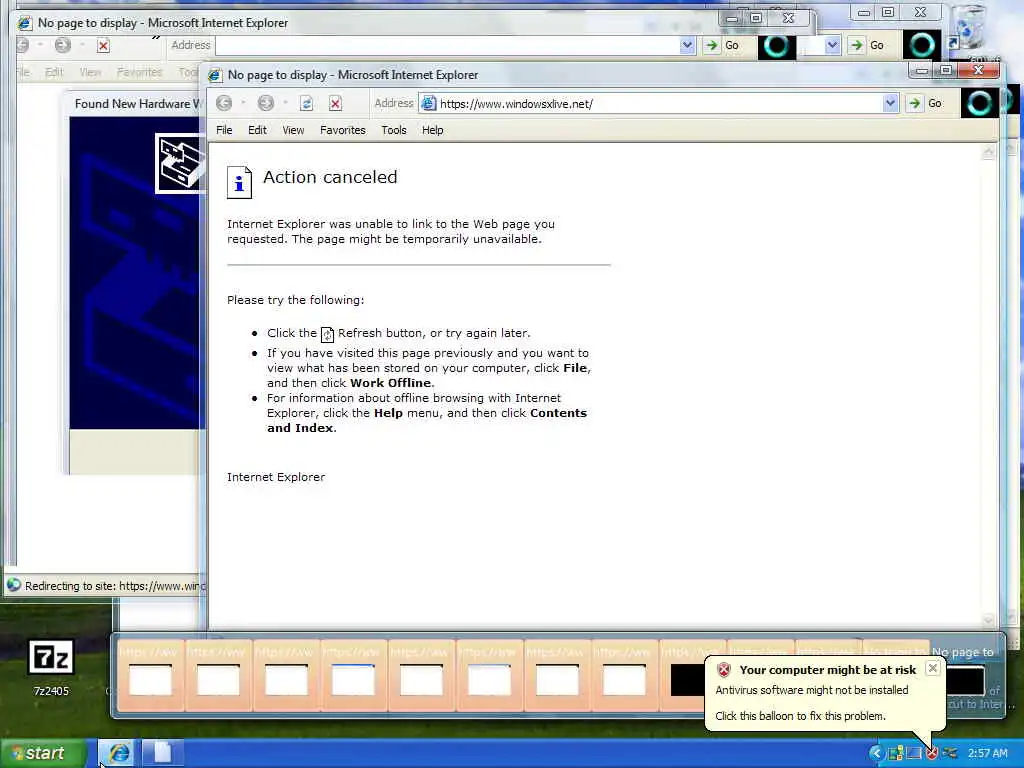Click bold 'Contents and Index' text
The image size is (1024, 768).
[427, 421]
